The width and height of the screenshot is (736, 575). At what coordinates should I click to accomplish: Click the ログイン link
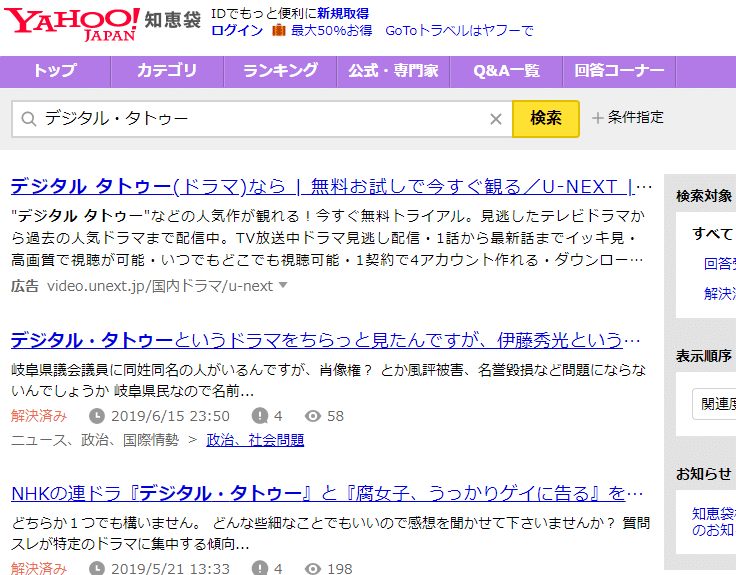(237, 31)
